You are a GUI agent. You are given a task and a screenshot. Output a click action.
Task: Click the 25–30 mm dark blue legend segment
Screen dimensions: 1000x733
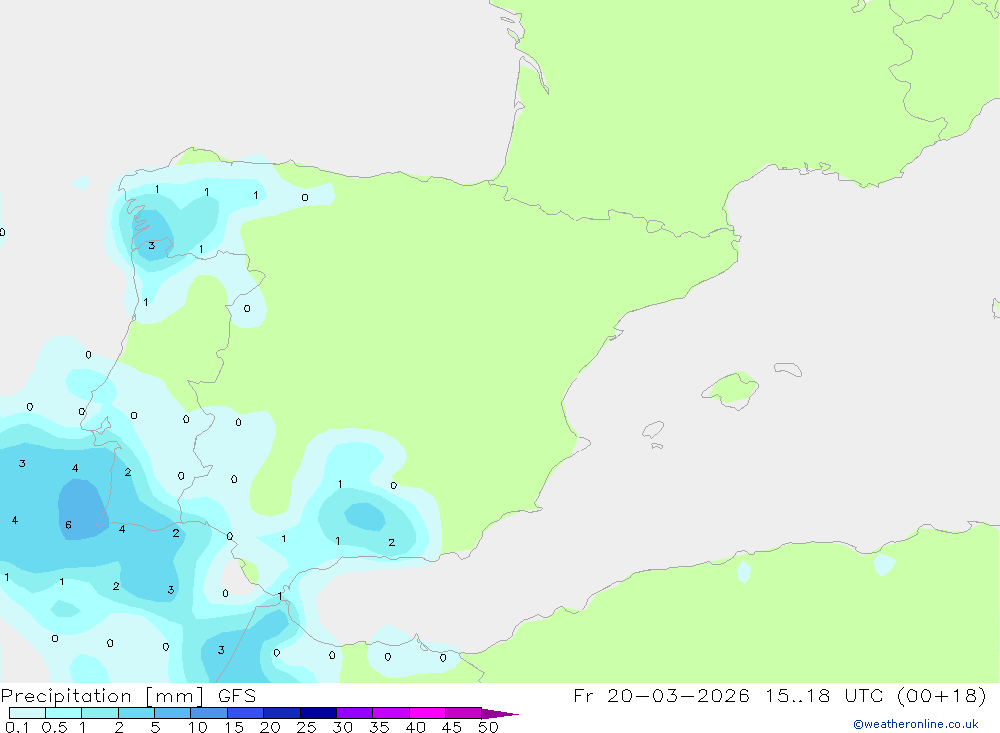318,713
